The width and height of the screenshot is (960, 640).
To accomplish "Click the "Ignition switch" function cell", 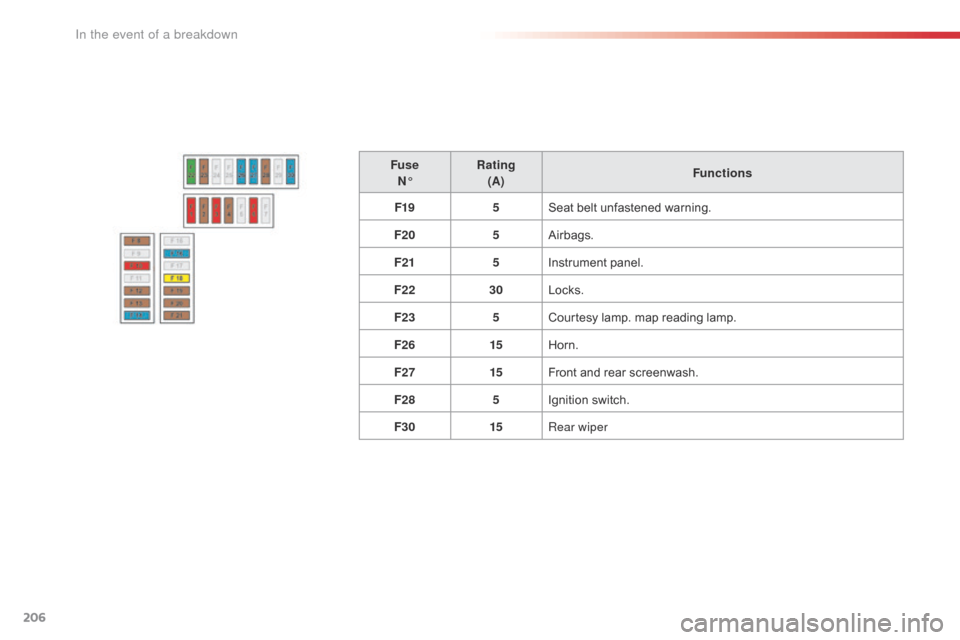I will click(586, 399).
